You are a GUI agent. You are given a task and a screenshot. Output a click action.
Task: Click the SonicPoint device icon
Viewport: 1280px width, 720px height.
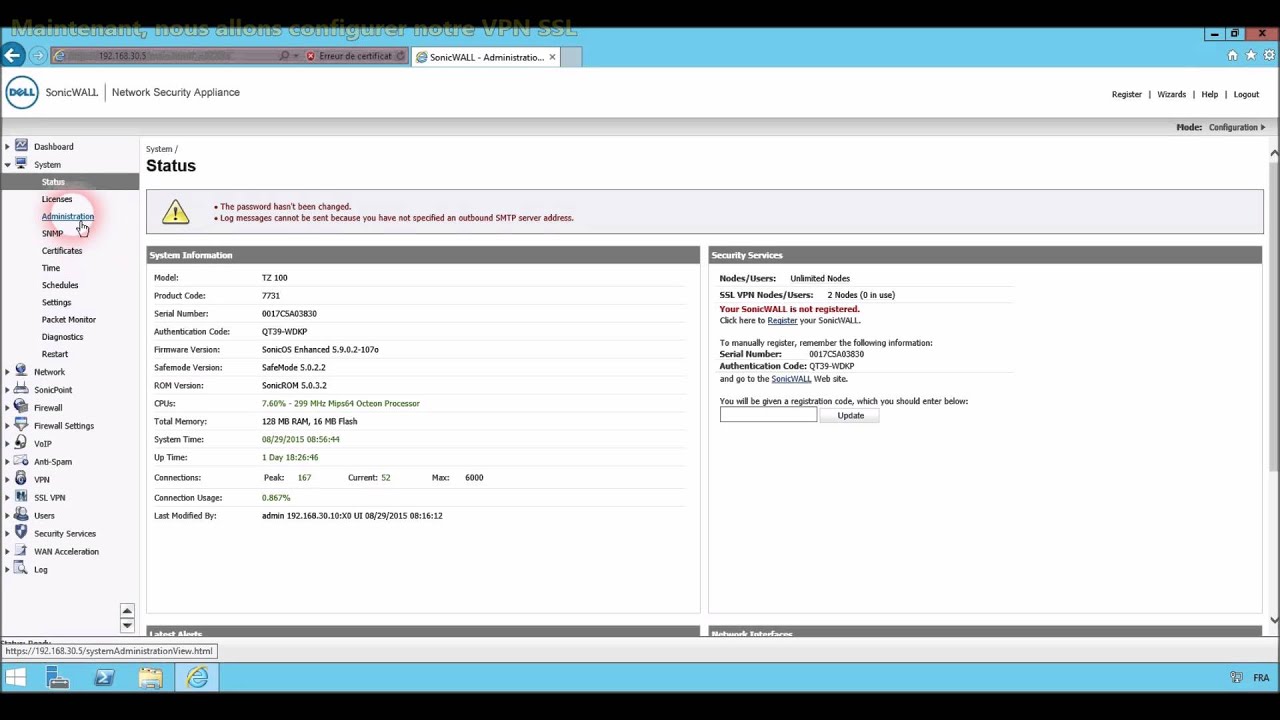[x=21, y=389]
